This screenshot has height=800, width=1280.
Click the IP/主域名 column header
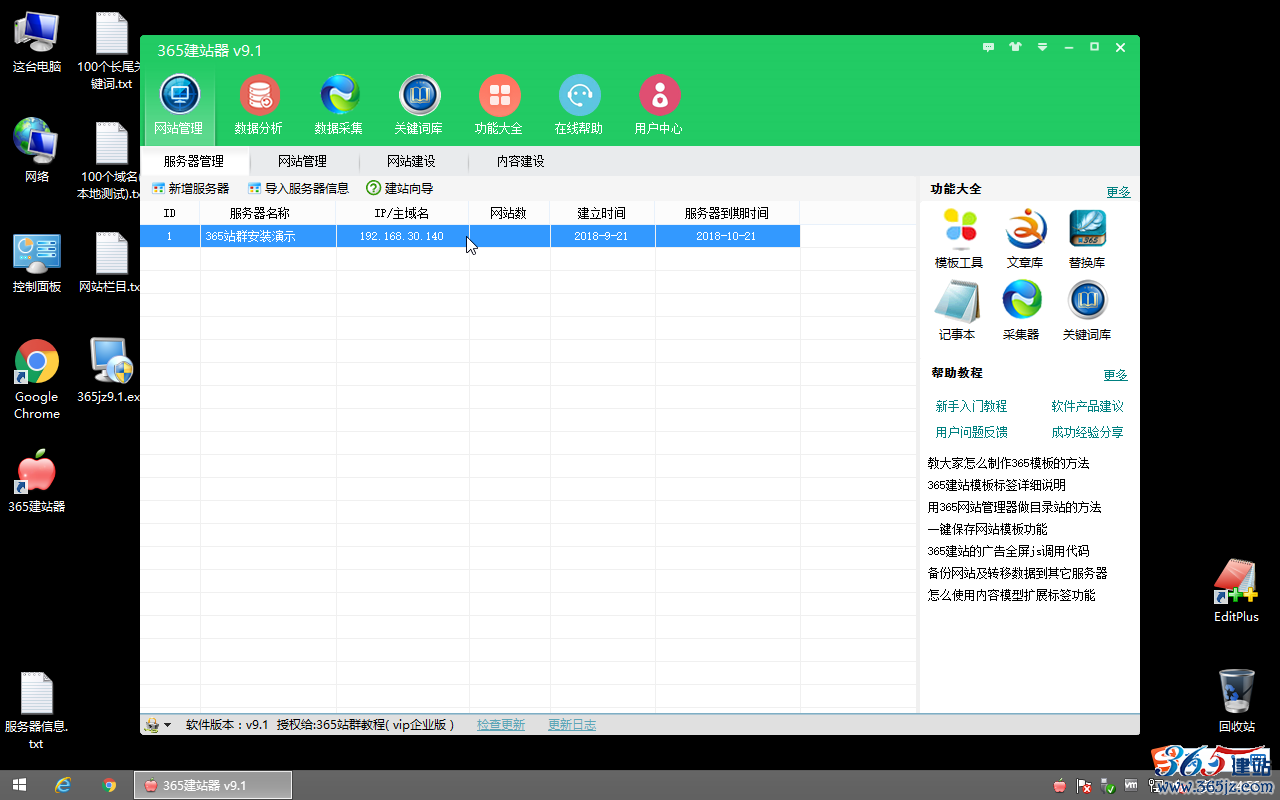pos(402,213)
